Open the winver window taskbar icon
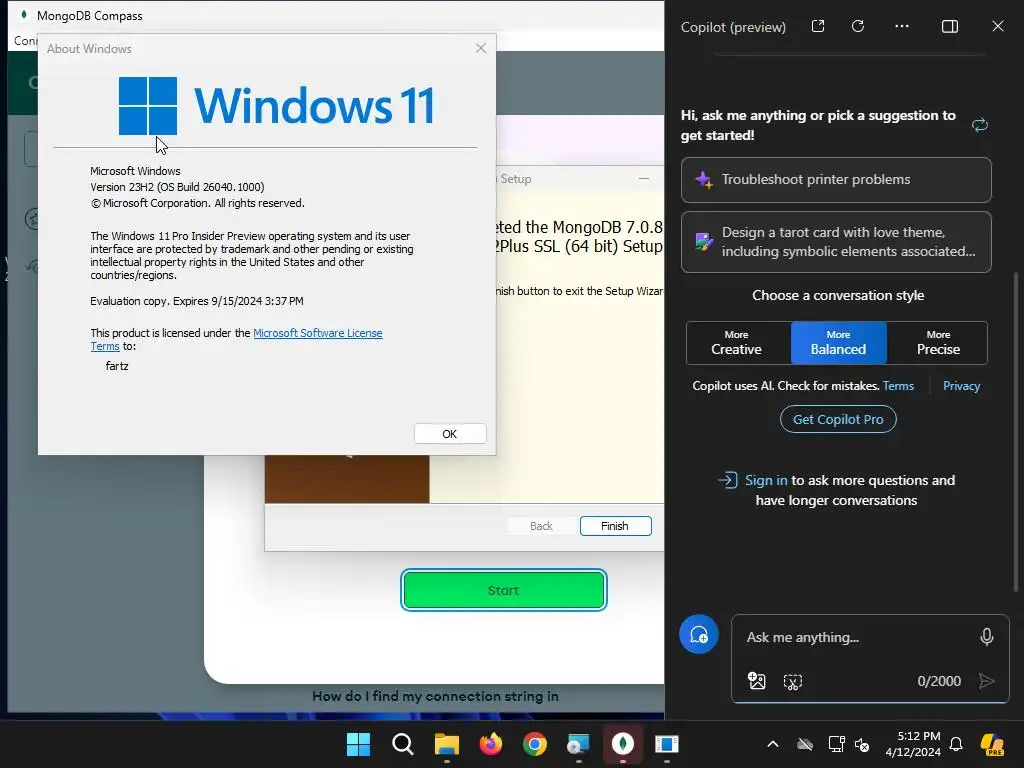The height and width of the screenshot is (768, 1024). tap(667, 744)
